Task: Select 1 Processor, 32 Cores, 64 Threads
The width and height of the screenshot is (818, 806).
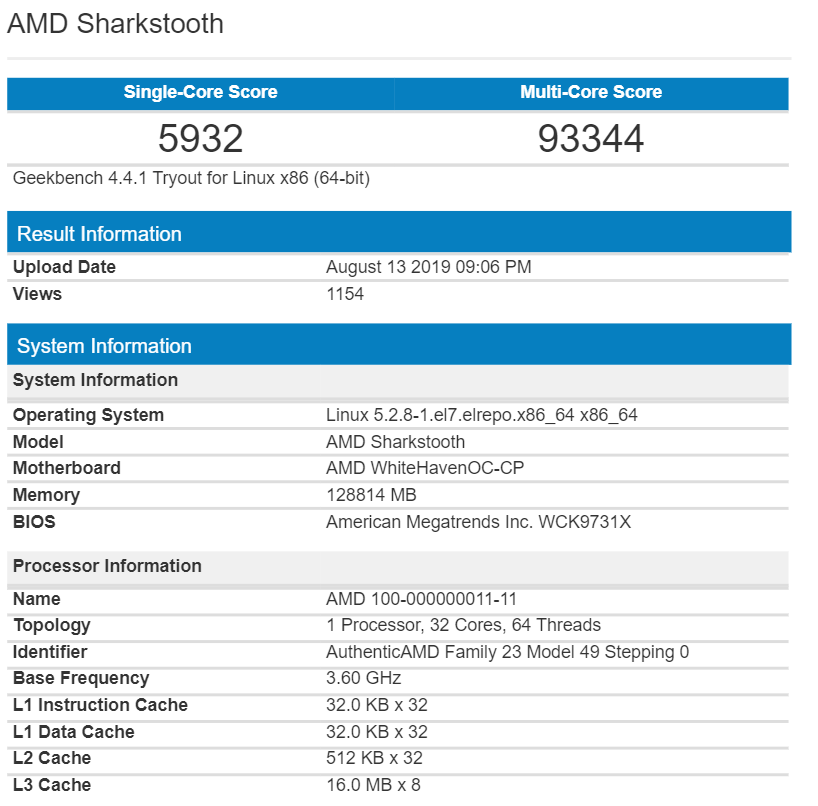Action: (463, 625)
